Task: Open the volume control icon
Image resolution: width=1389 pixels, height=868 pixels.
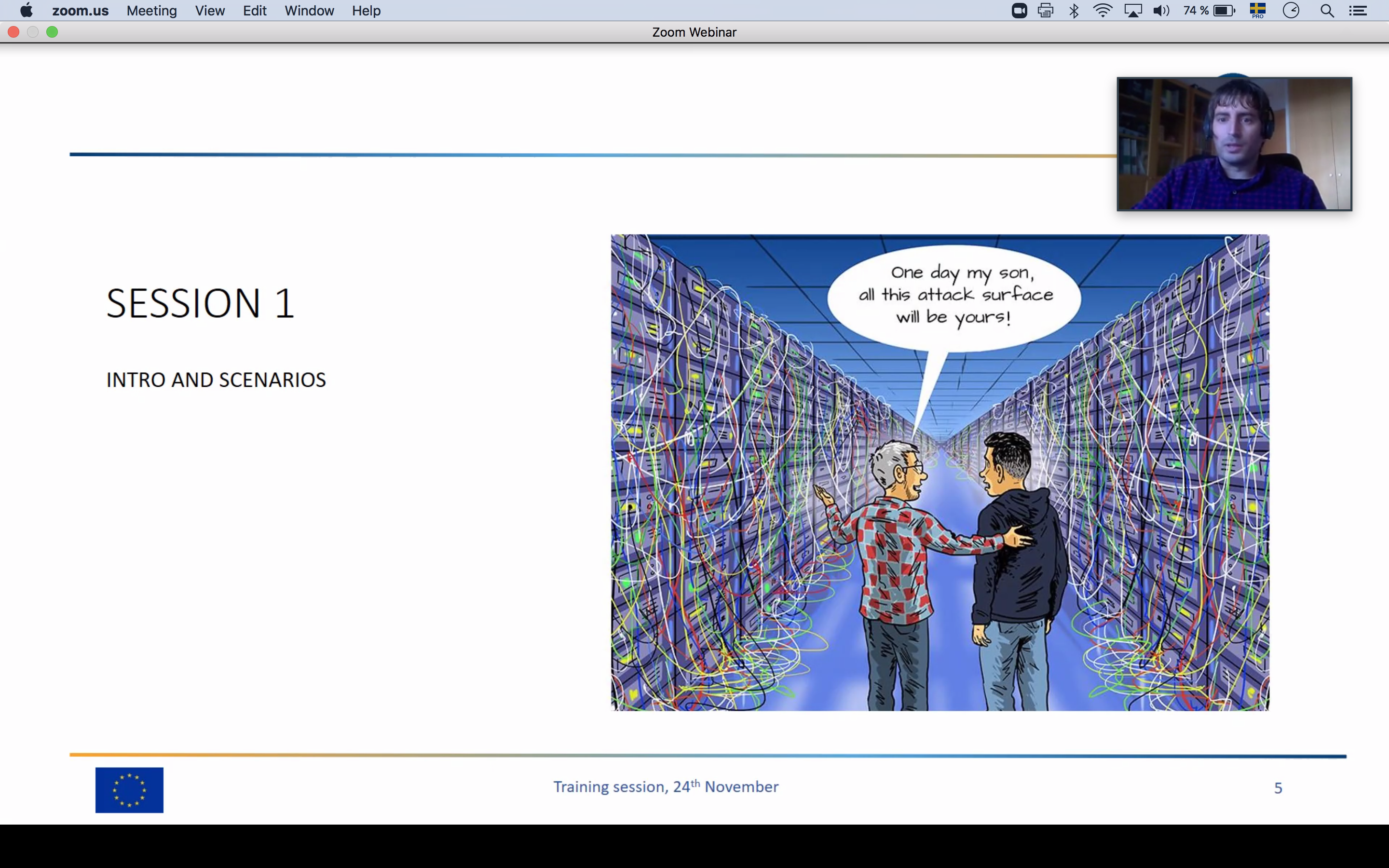Action: tap(1160, 11)
